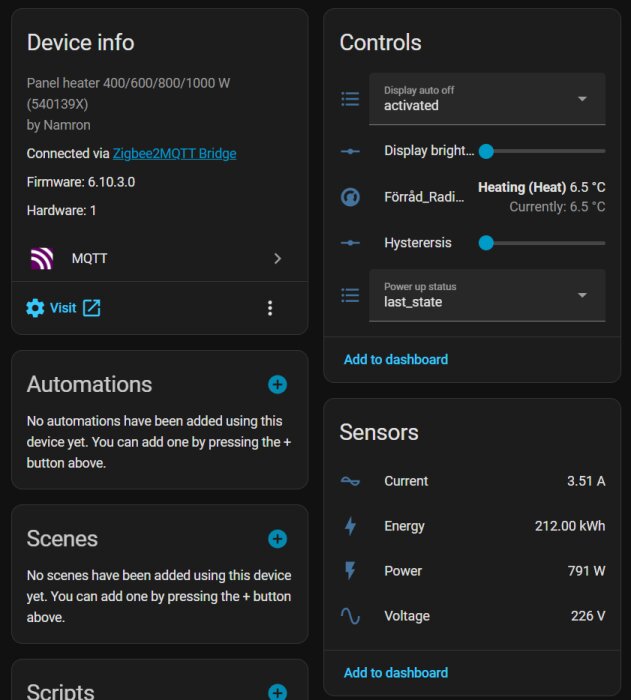Add a new scene with plus icon
The image size is (631, 700).
pos(277,539)
